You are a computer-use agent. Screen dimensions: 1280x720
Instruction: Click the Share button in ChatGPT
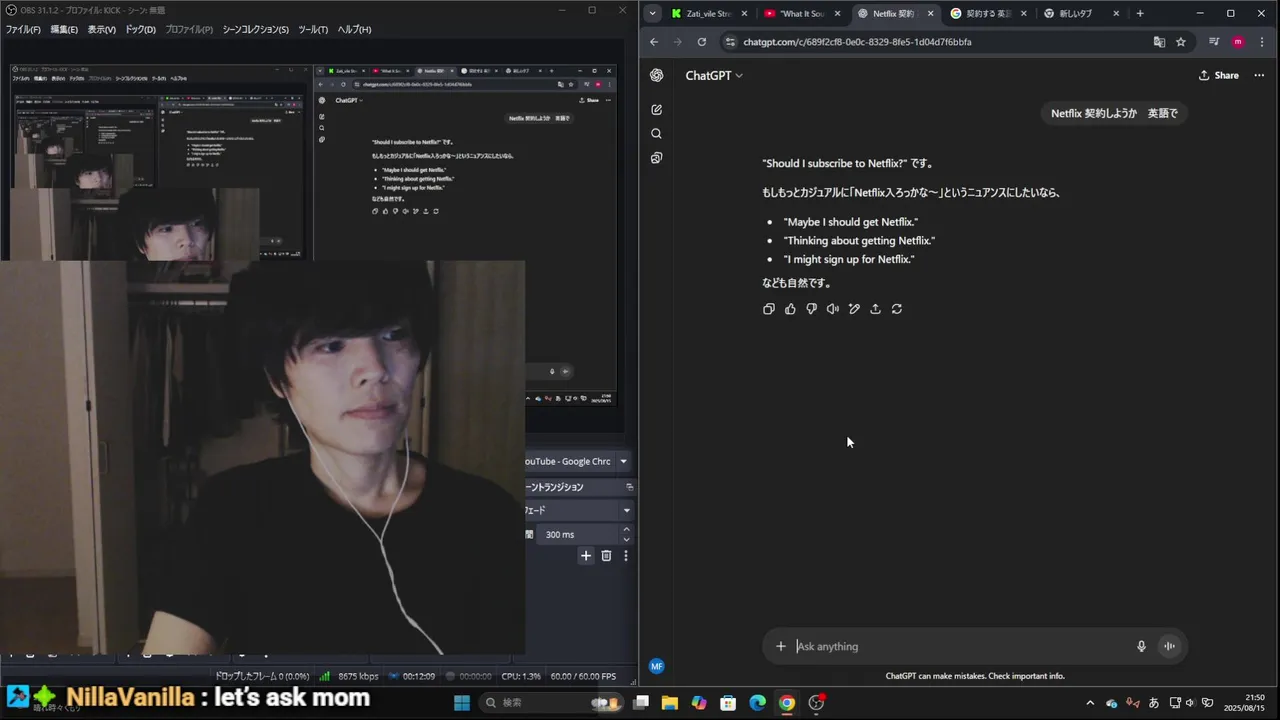(x=1219, y=75)
